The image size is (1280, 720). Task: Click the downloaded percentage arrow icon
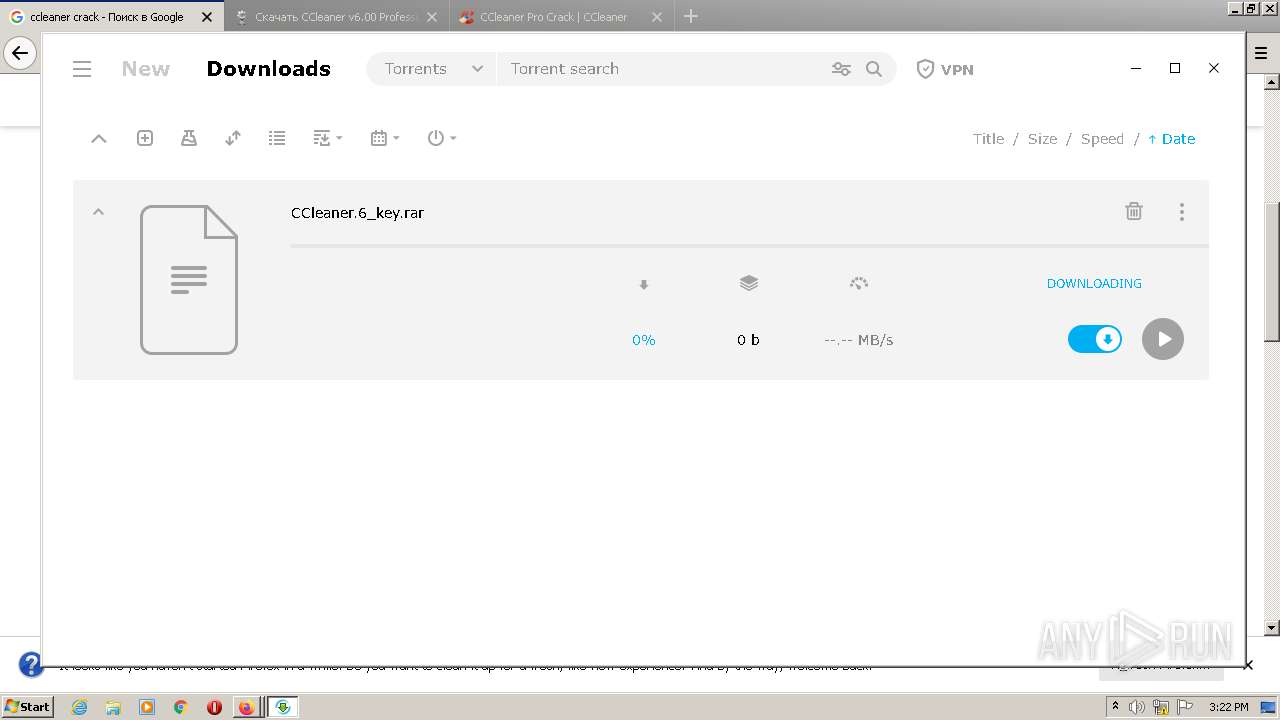644,284
